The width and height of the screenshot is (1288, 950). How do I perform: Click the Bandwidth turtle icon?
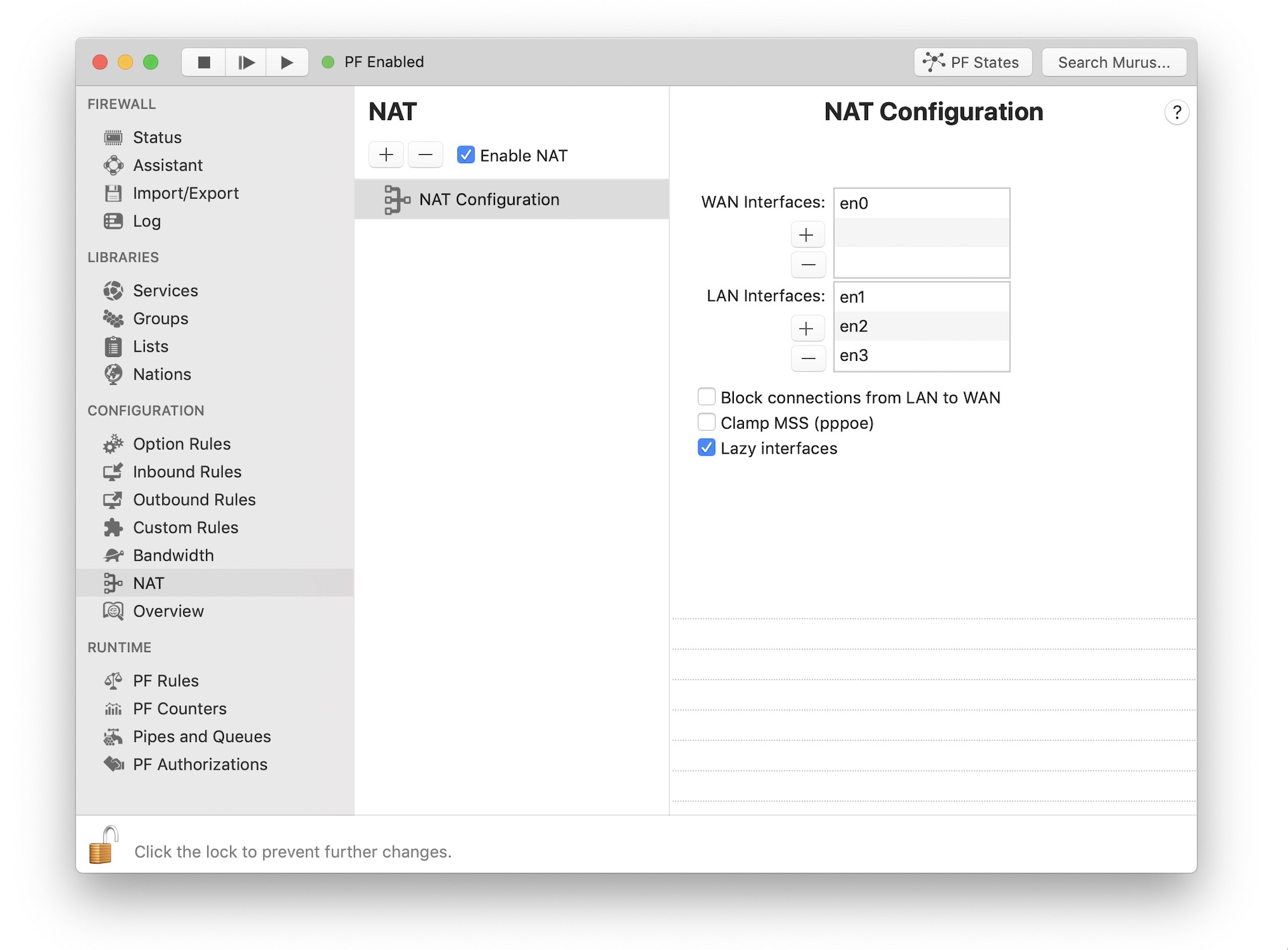coord(113,556)
